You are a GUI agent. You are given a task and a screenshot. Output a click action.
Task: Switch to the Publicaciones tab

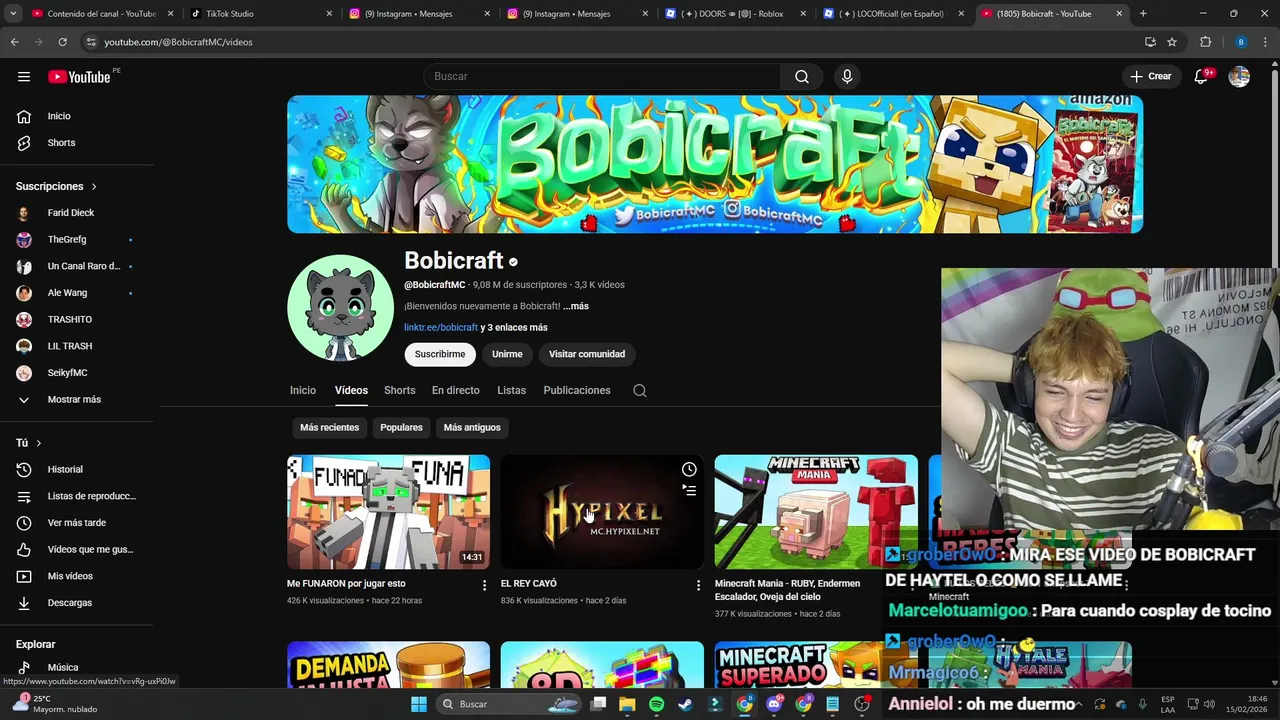[577, 391]
